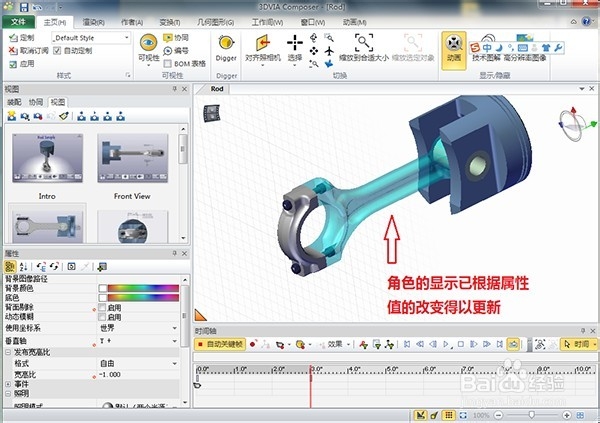Open the 几何图形(G) ribbon tab
The height and width of the screenshot is (423, 600).
pos(215,22)
